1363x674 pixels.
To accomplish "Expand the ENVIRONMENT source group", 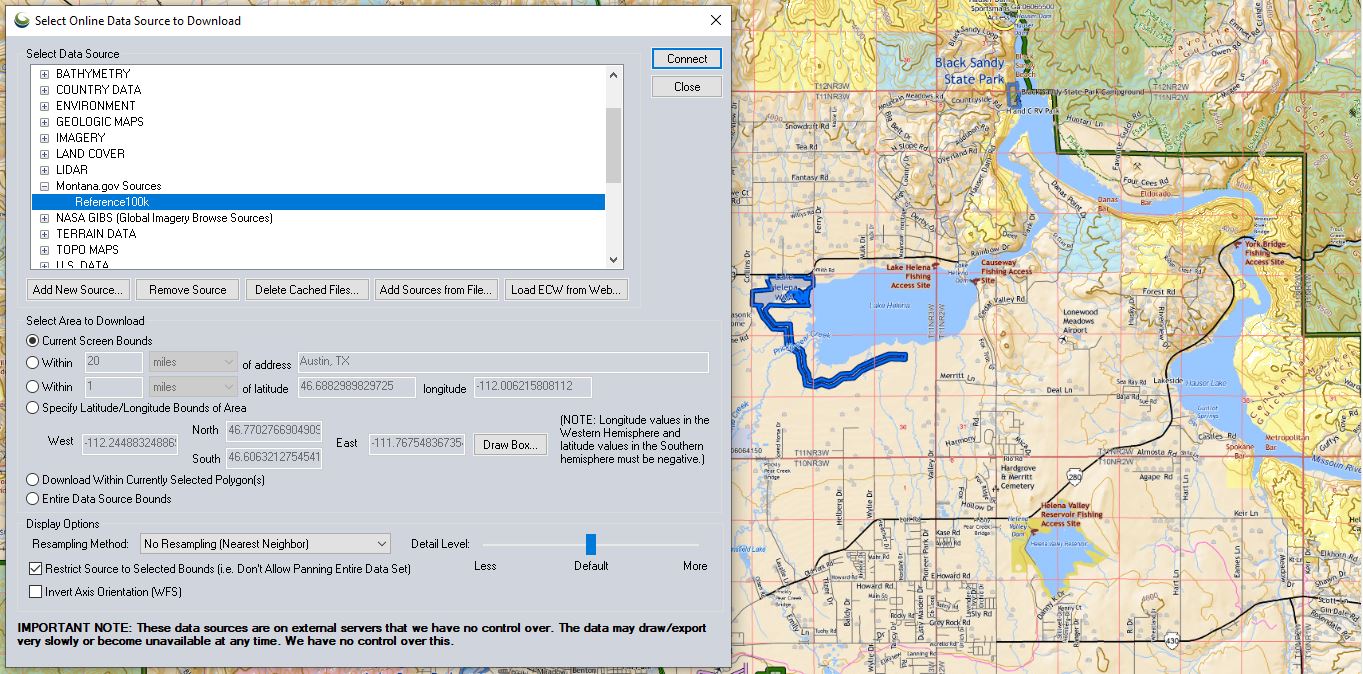I will 44,106.
